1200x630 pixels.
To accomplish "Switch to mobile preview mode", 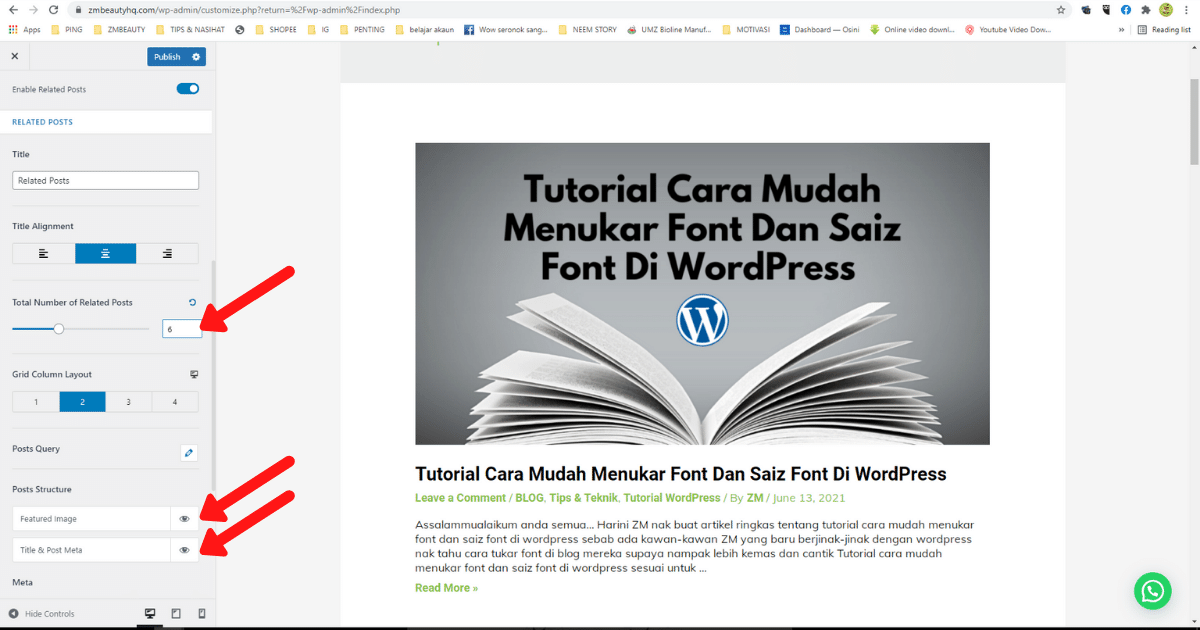I will (x=202, y=613).
